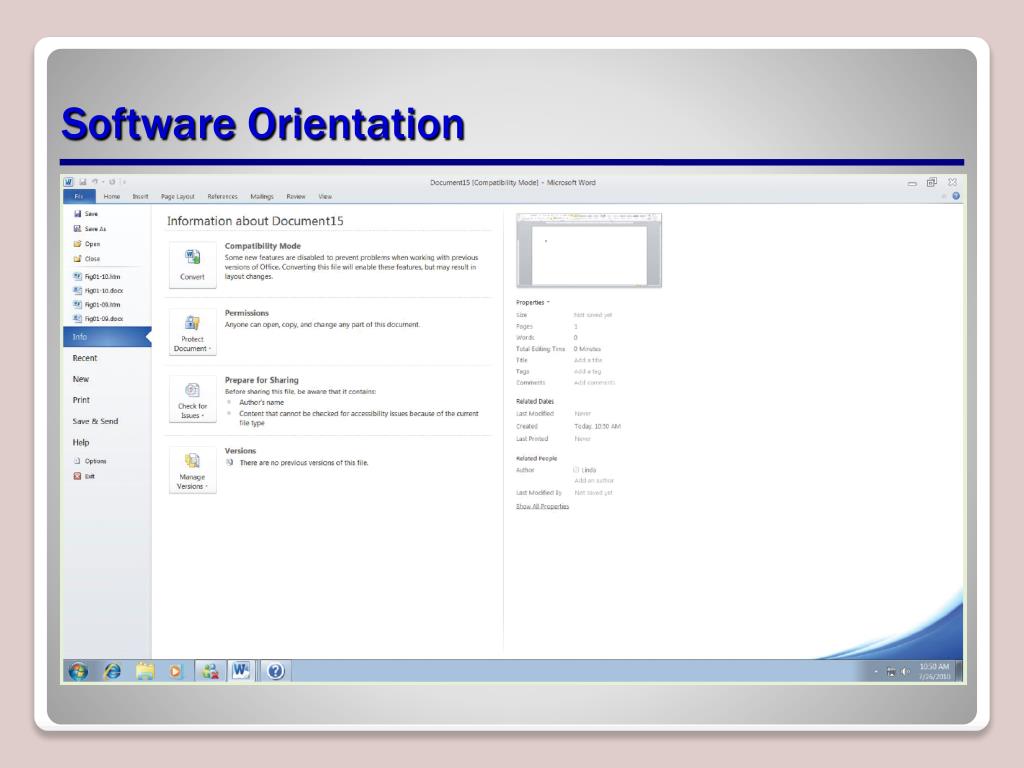The image size is (1024, 768).
Task: Go to the Mailings tab
Action: (x=262, y=196)
